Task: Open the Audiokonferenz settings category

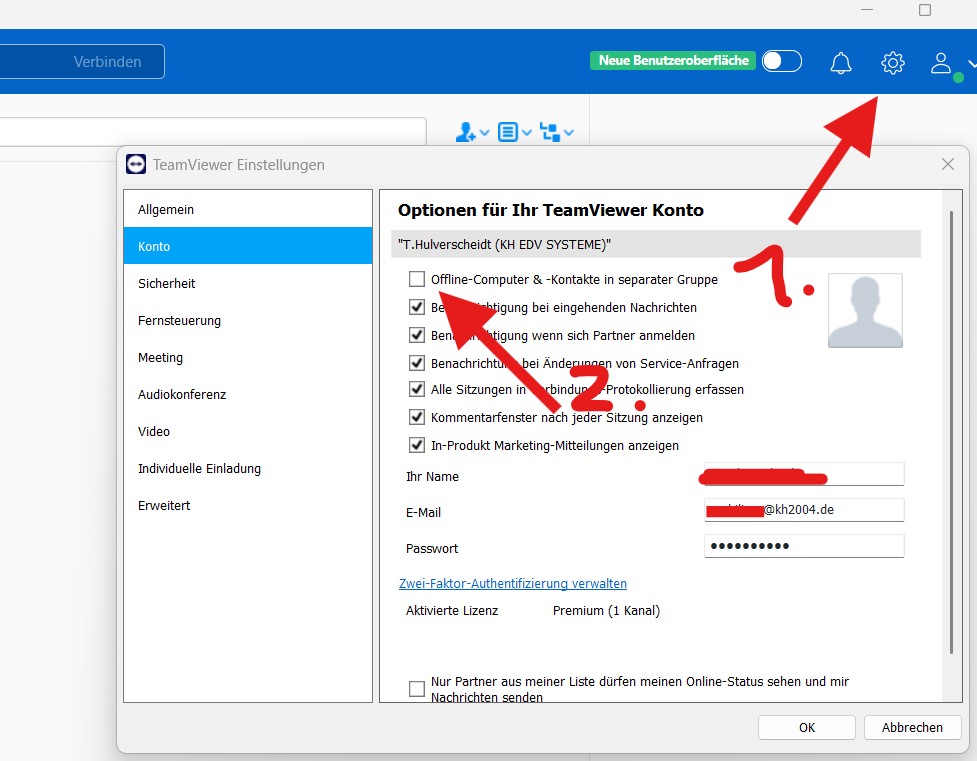Action: click(x=248, y=395)
